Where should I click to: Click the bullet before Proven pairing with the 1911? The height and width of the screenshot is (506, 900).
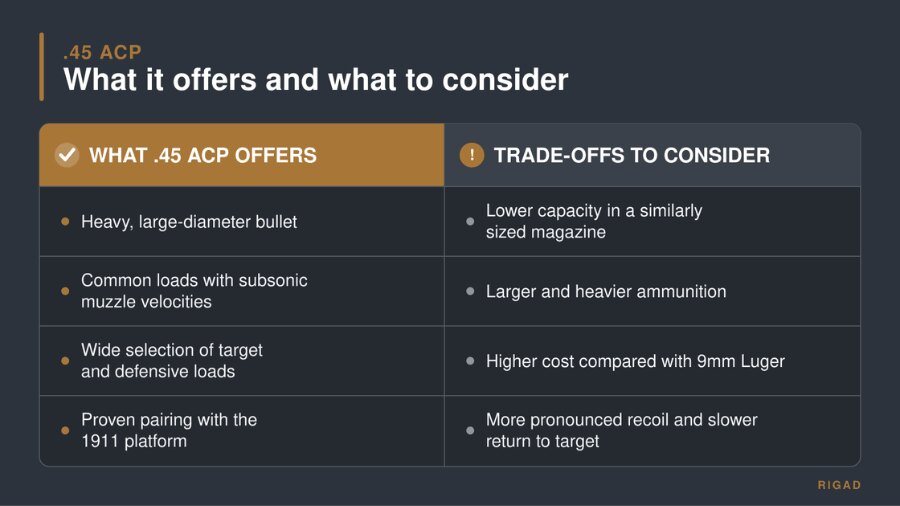65,430
